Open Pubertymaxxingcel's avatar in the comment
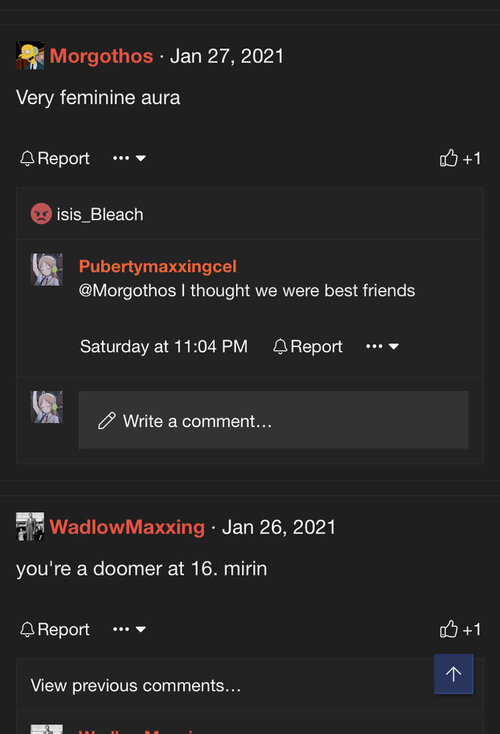The image size is (500, 734). (47, 270)
